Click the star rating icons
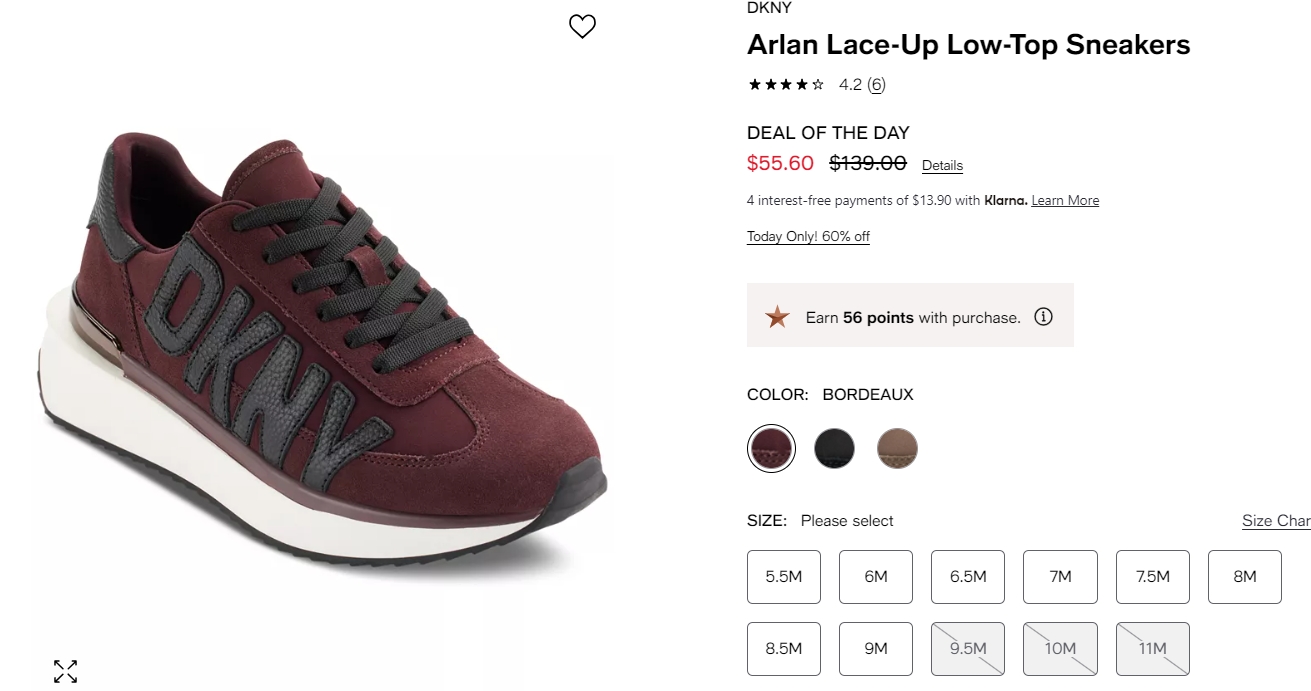1311x691 pixels. (786, 85)
